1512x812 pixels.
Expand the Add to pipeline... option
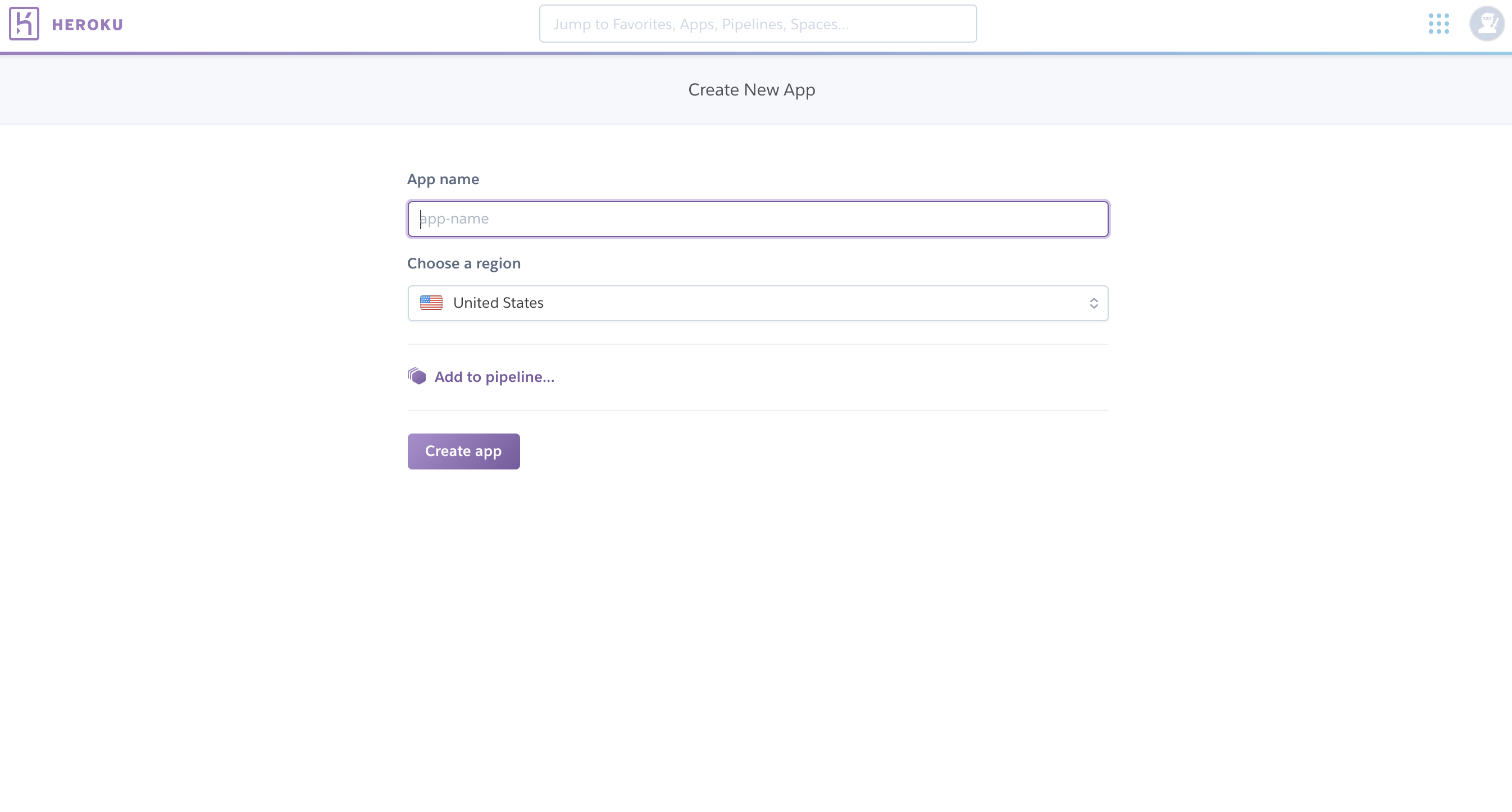(x=494, y=377)
